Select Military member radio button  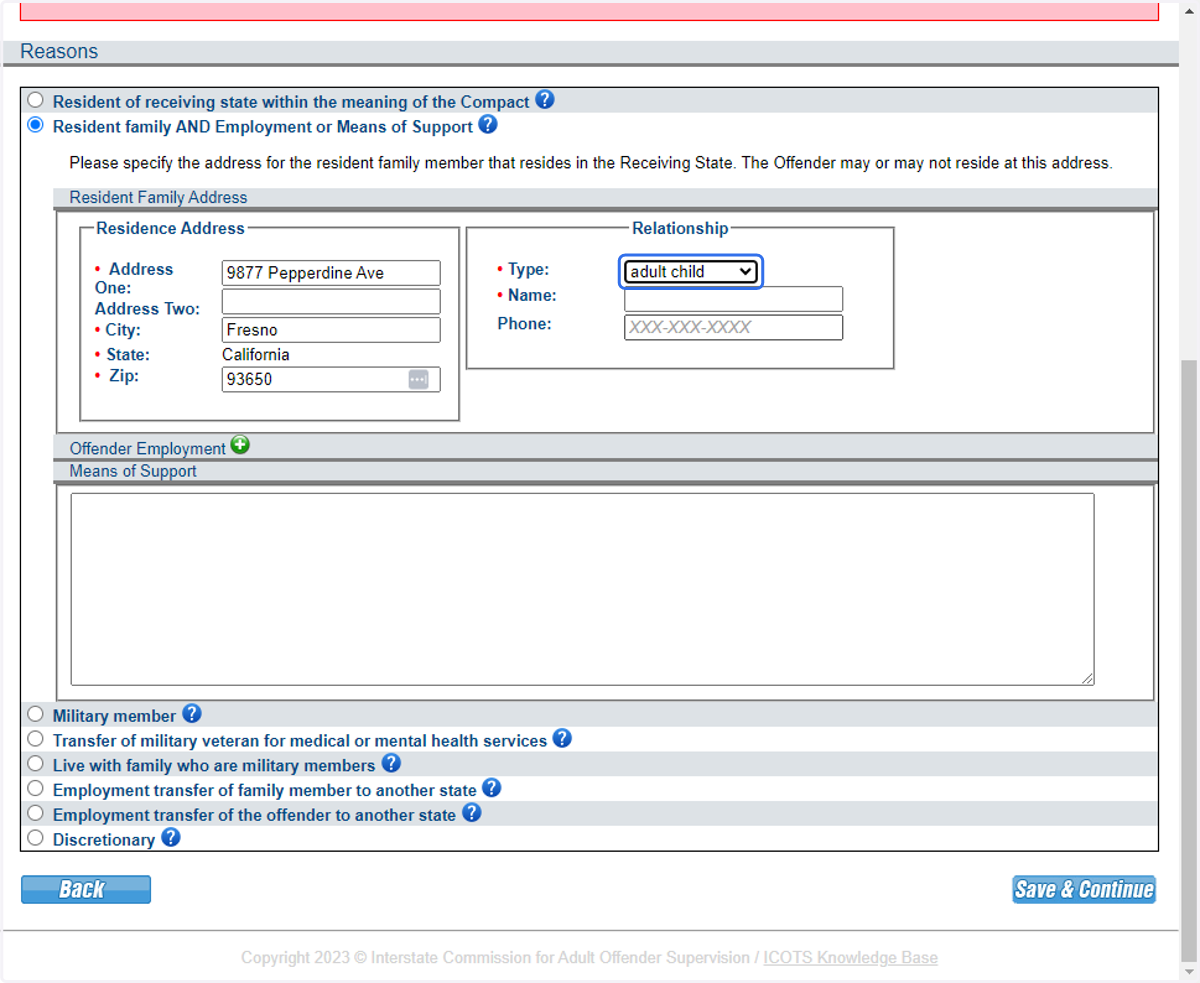click(36, 714)
